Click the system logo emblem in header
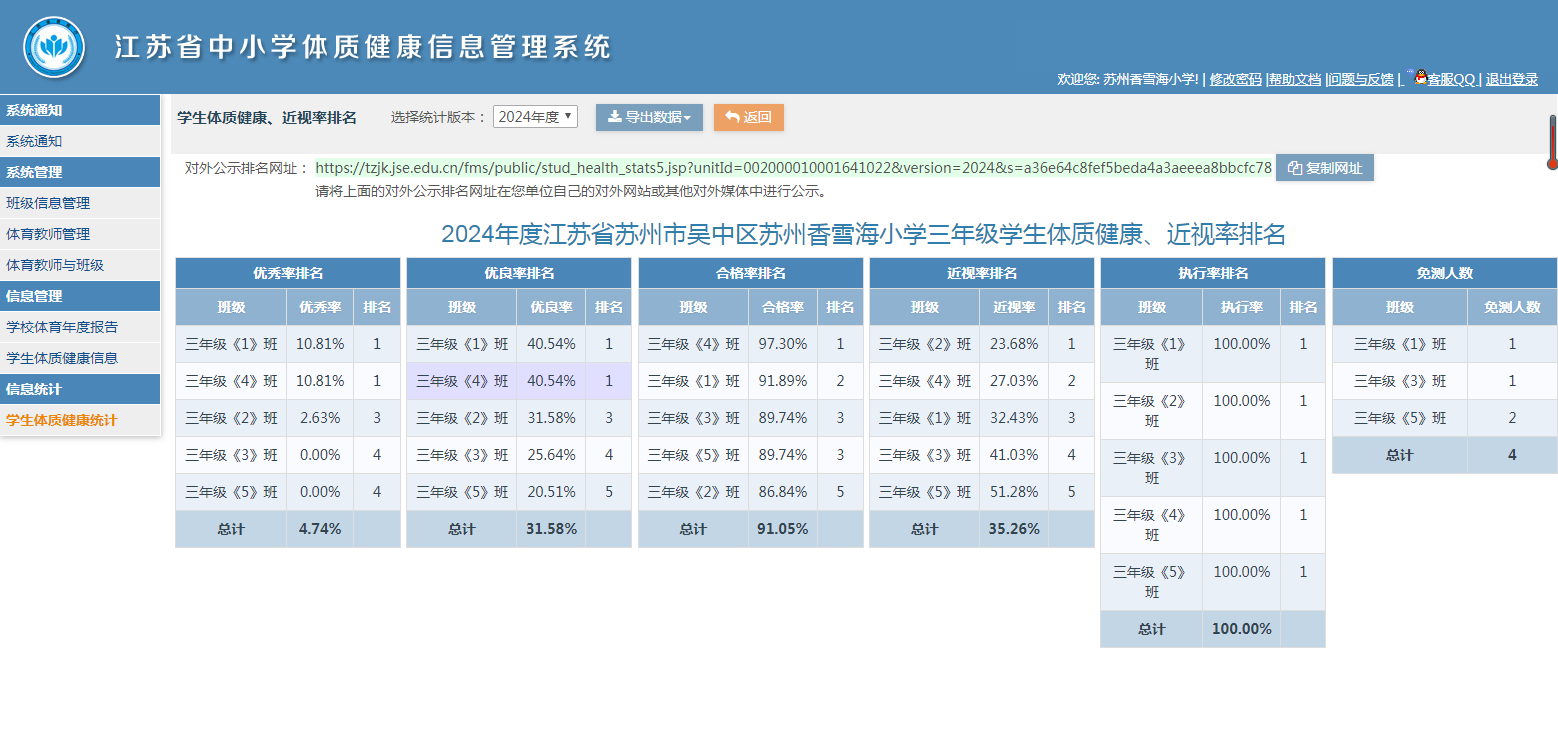This screenshot has height=743, width=1558. (x=54, y=47)
